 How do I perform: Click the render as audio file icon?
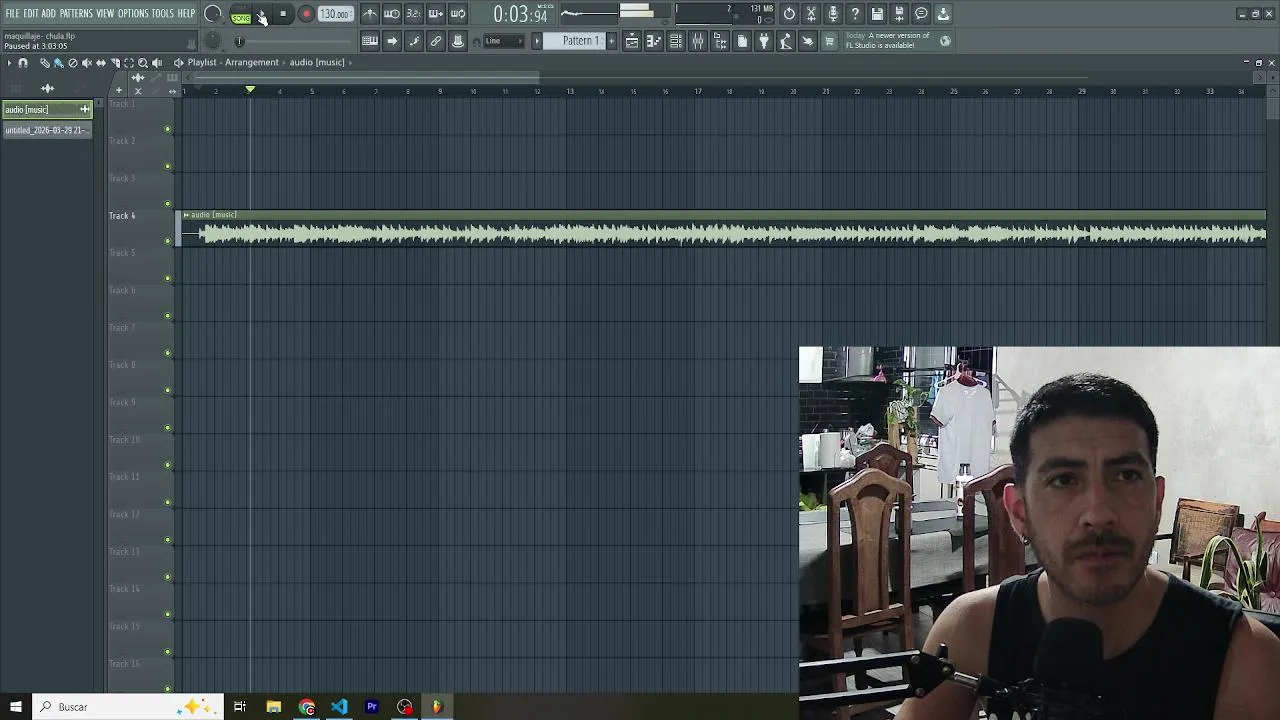pos(899,14)
